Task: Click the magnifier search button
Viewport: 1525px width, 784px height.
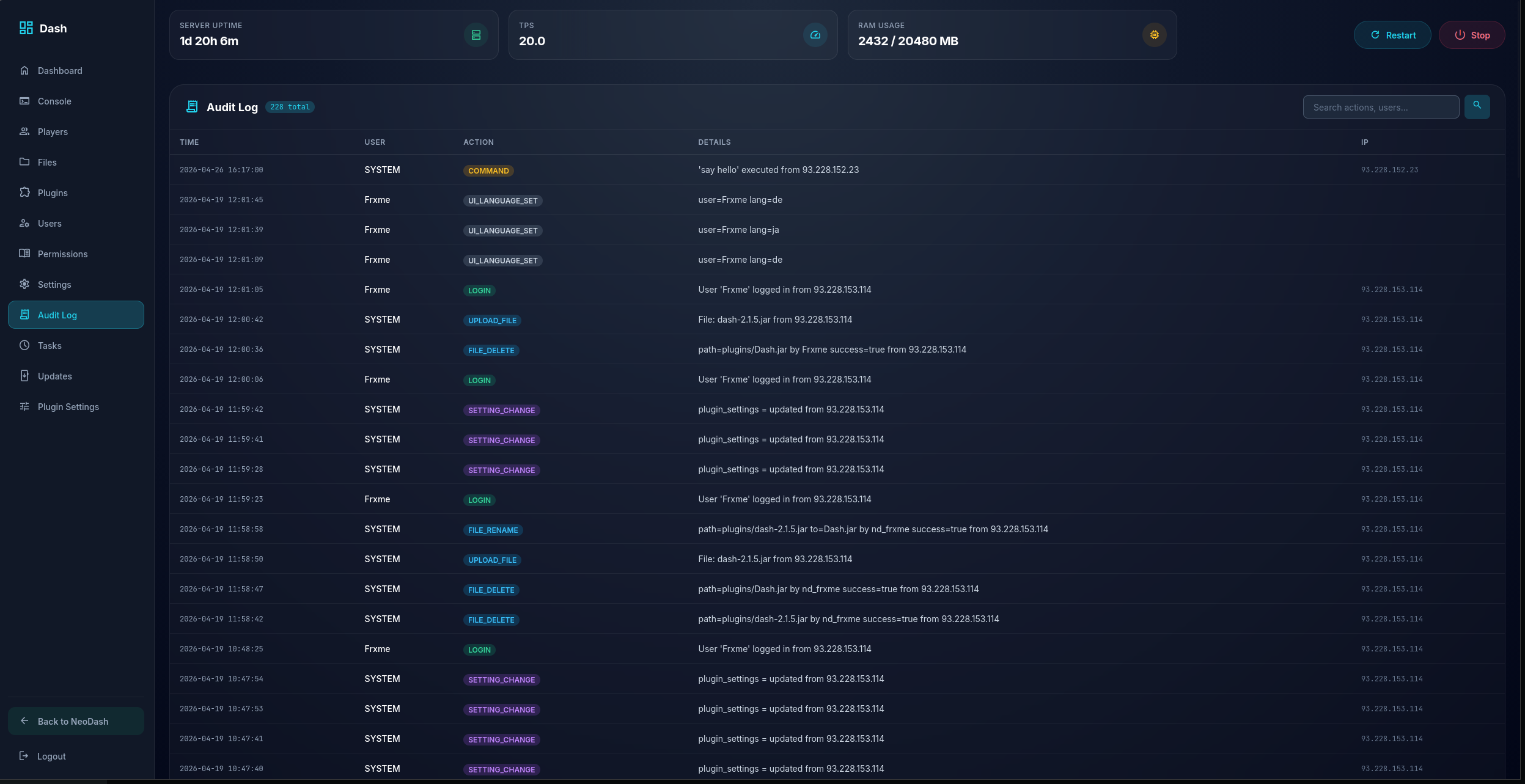Action: (x=1477, y=107)
